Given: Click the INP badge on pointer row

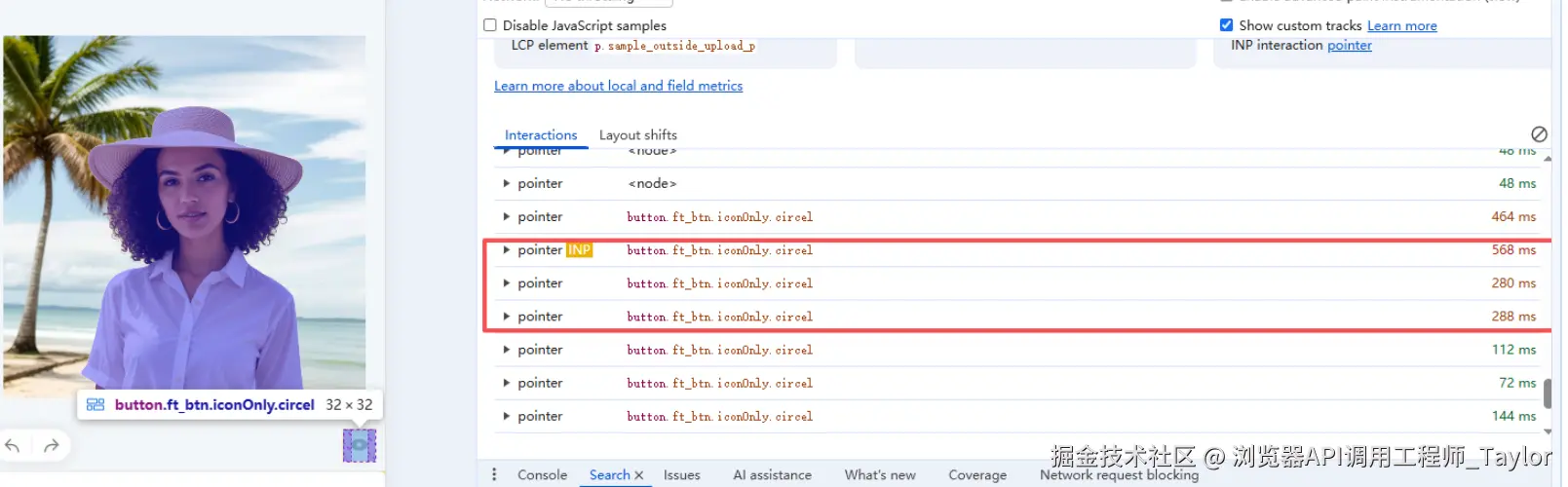Looking at the screenshot, I should [x=580, y=250].
